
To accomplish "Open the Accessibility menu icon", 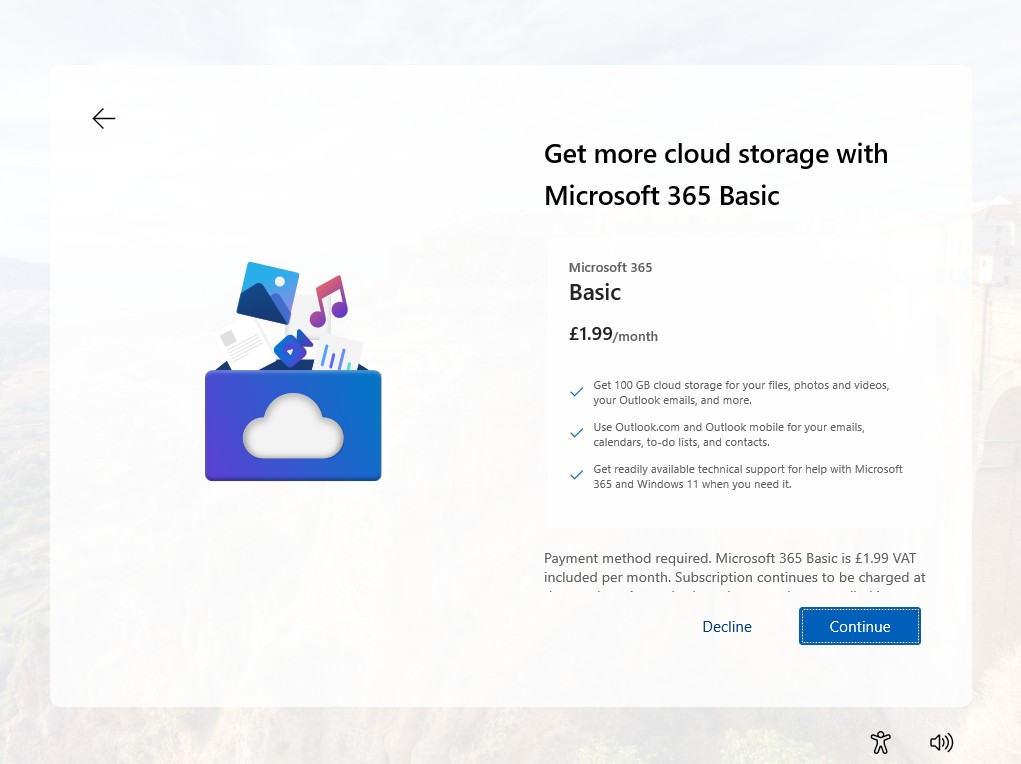I will click(x=880, y=742).
